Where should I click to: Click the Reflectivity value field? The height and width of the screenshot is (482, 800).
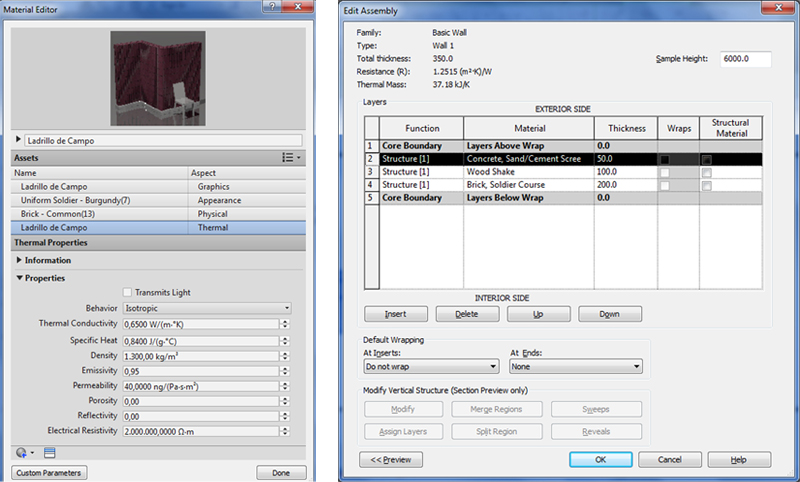201,416
